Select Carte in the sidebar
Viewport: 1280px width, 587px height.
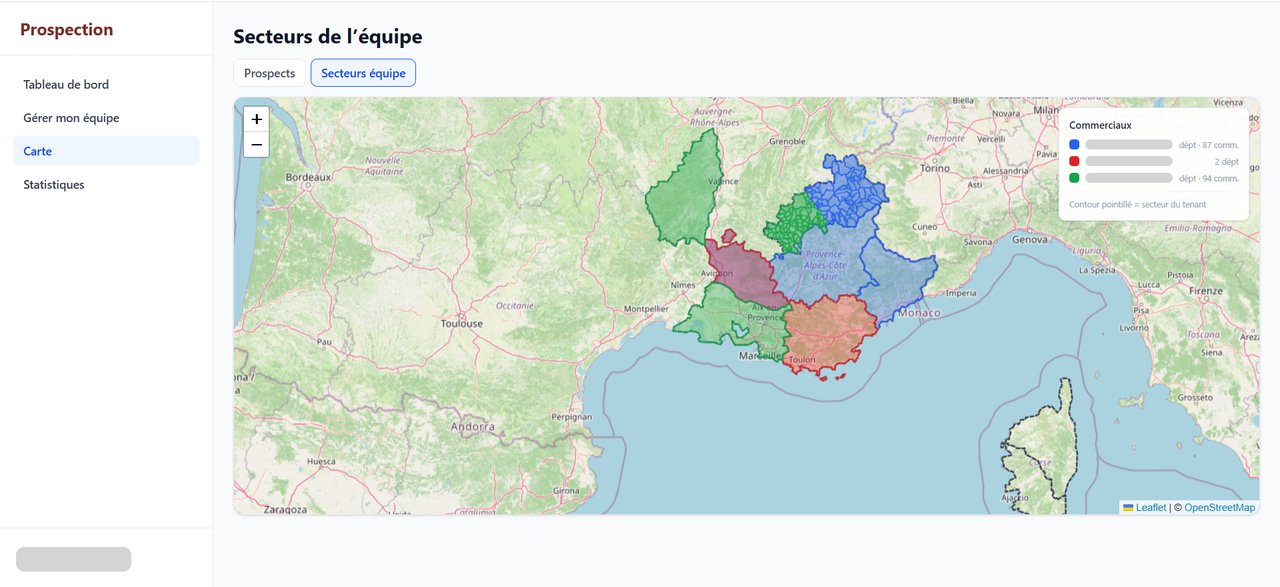point(106,151)
